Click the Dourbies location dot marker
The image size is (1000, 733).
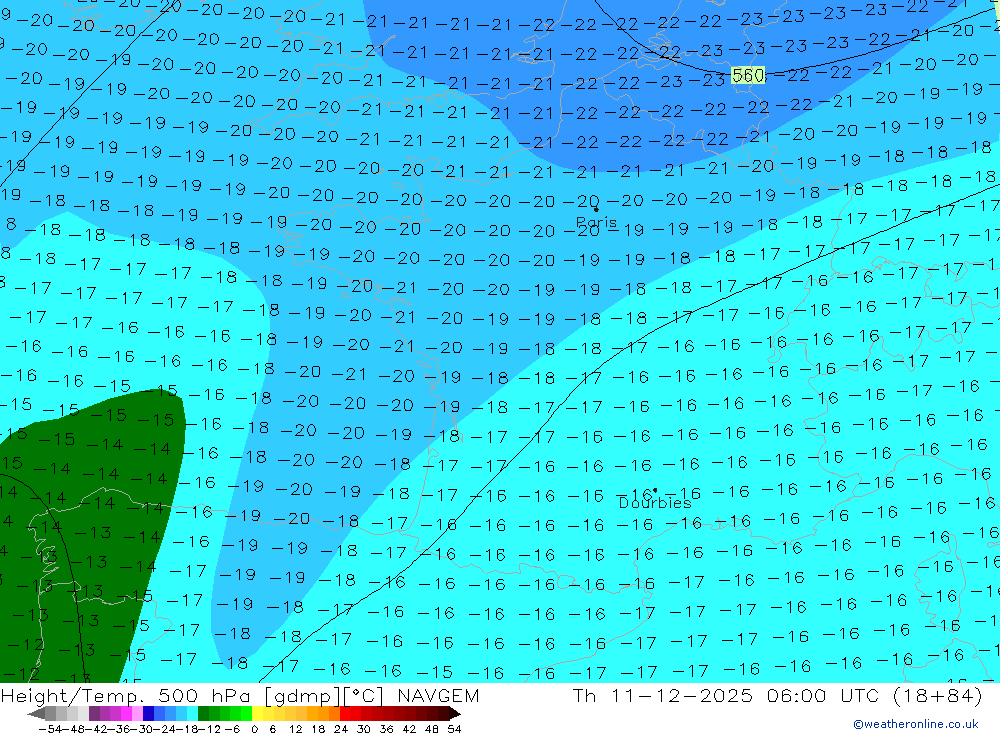655,491
